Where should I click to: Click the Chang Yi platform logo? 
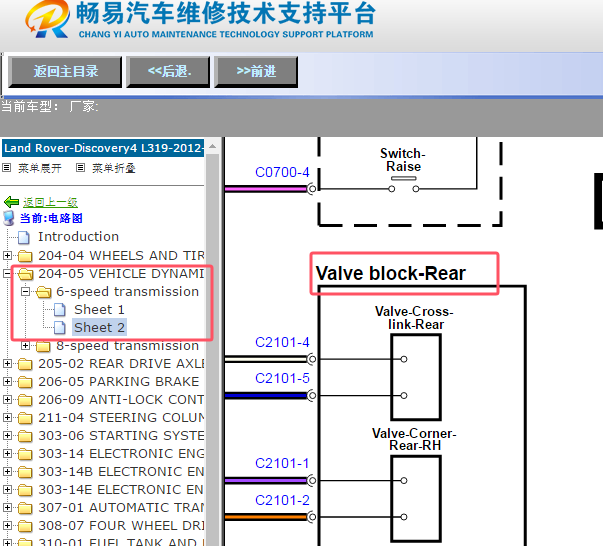click(48, 19)
